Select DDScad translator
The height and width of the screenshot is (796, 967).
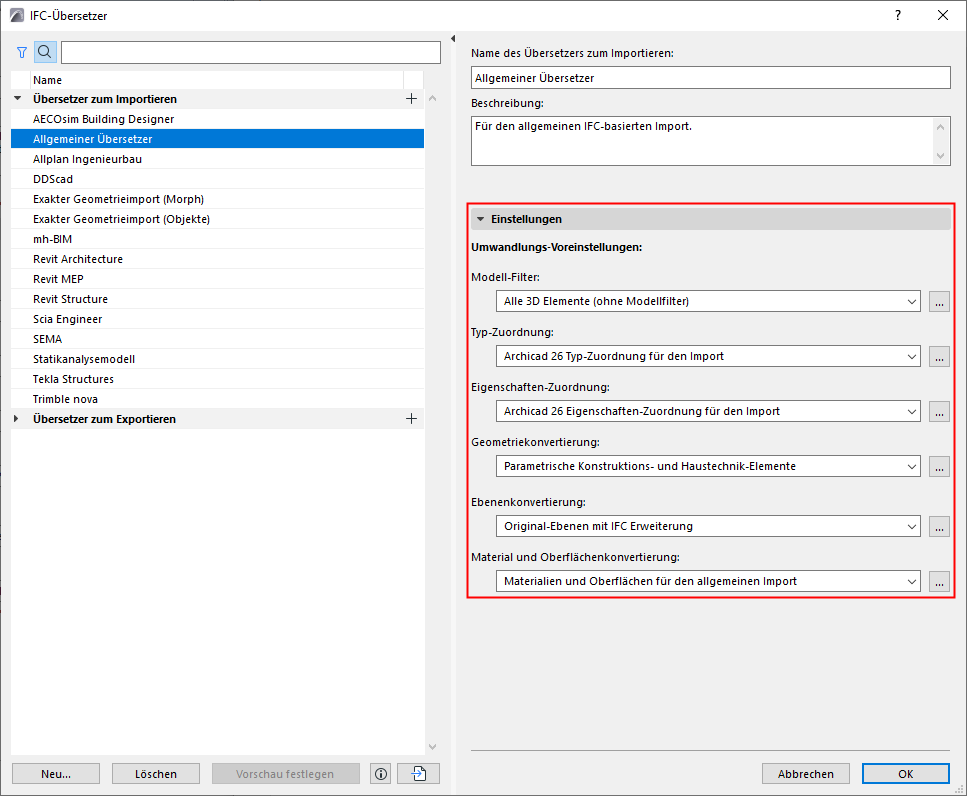217,179
